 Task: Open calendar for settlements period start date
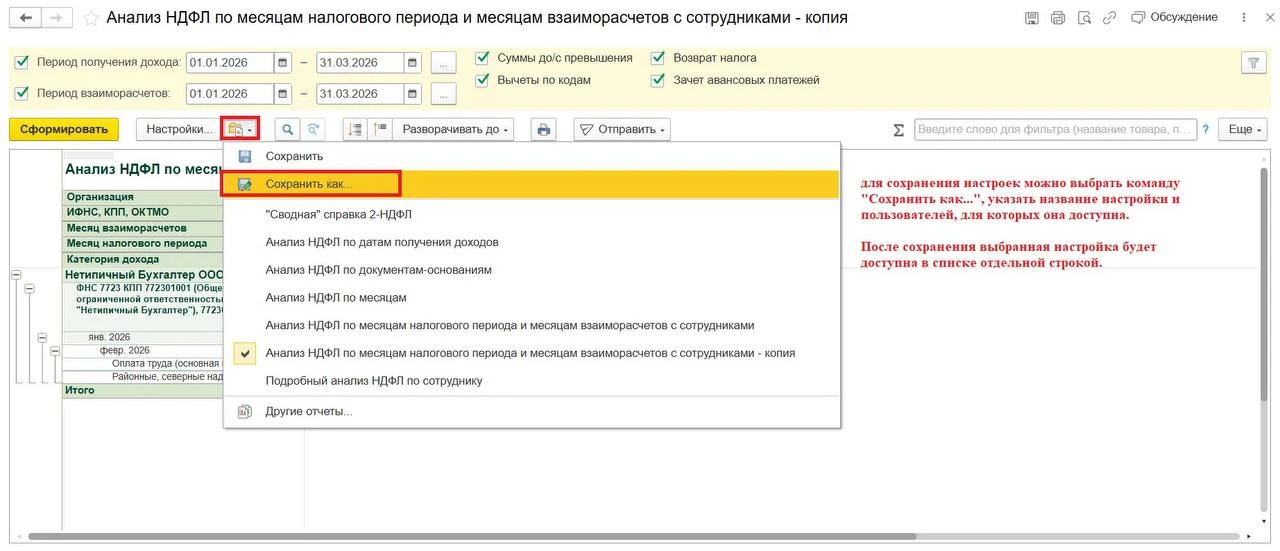click(283, 94)
